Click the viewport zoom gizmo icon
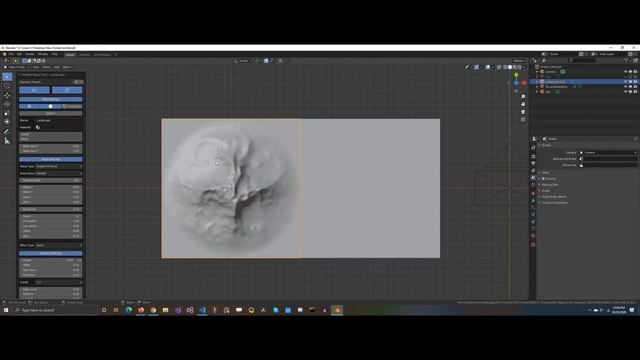 (x=523, y=96)
